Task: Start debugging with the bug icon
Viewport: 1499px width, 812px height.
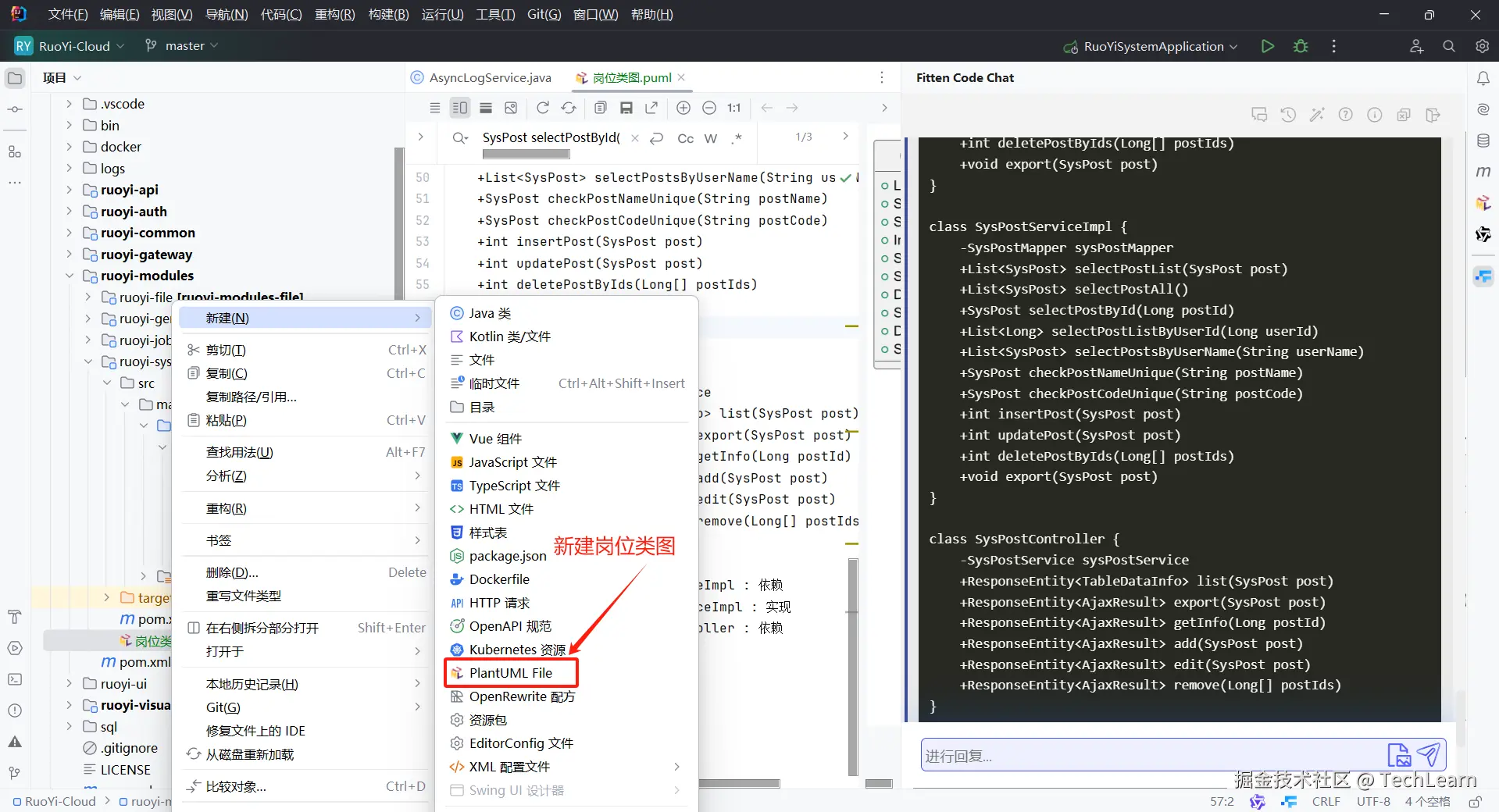Action: [x=1301, y=46]
